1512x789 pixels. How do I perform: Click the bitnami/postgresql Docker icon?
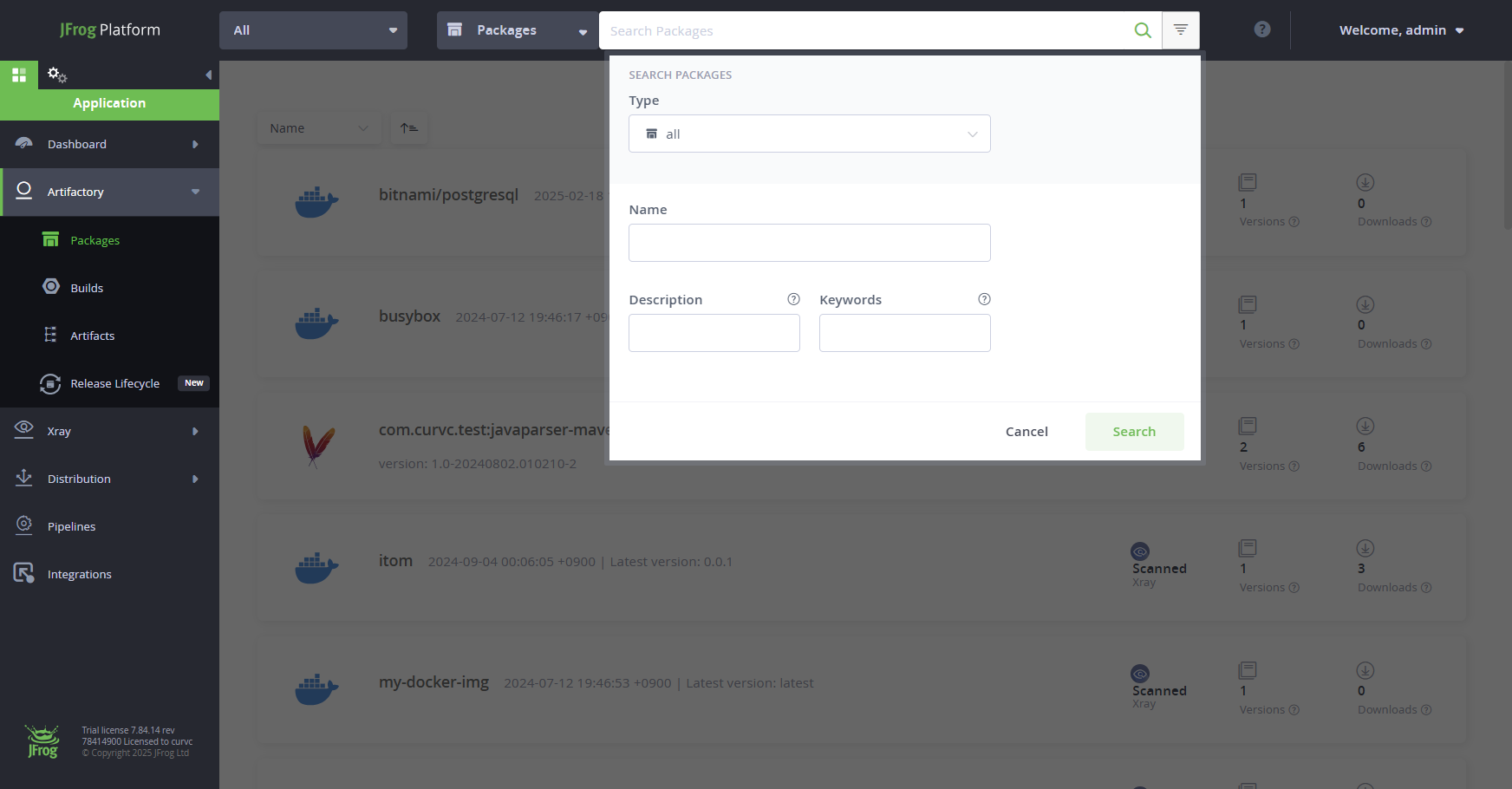click(316, 202)
